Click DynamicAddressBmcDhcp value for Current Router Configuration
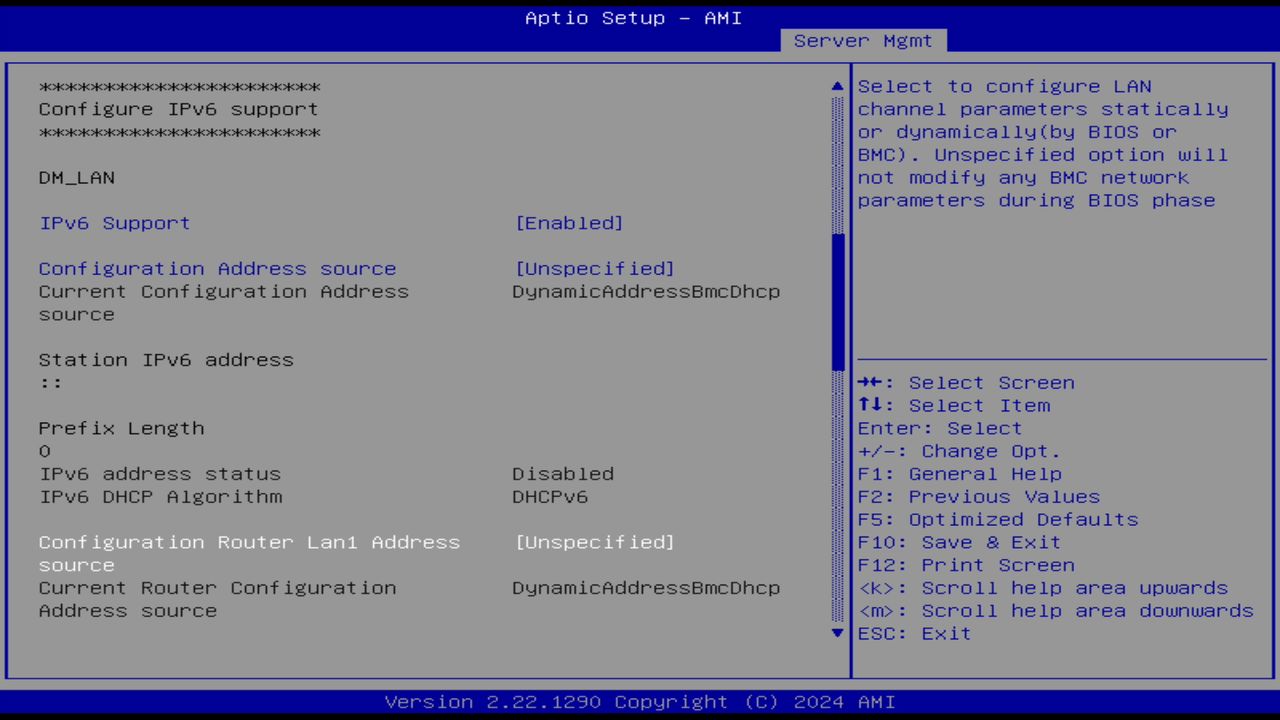Viewport: 1280px width, 720px height. pyautogui.click(x=646, y=588)
